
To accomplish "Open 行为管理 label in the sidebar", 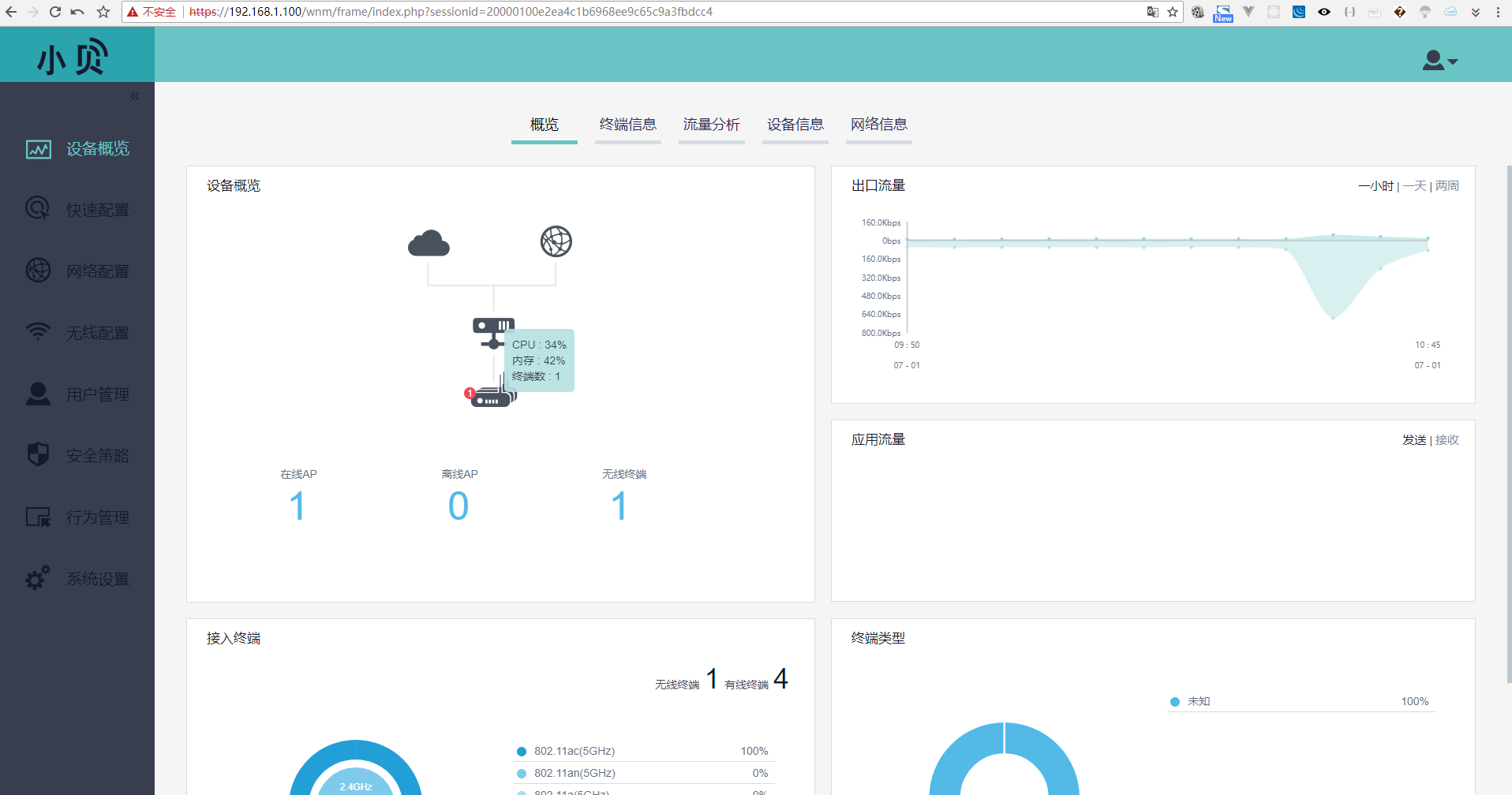I will coord(98,517).
